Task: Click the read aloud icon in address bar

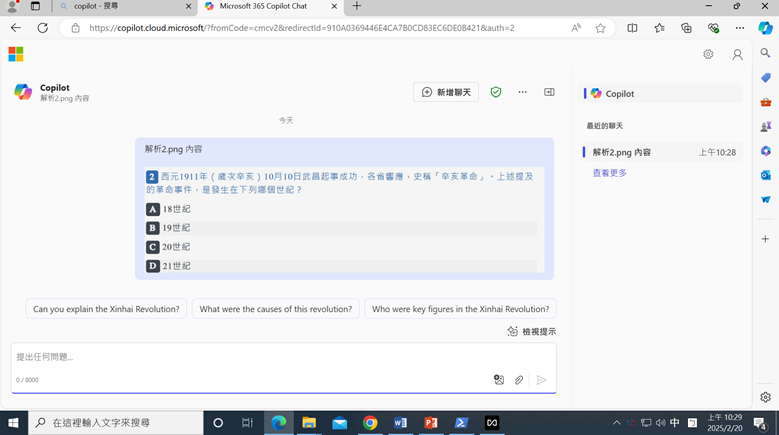Action: 576,28
